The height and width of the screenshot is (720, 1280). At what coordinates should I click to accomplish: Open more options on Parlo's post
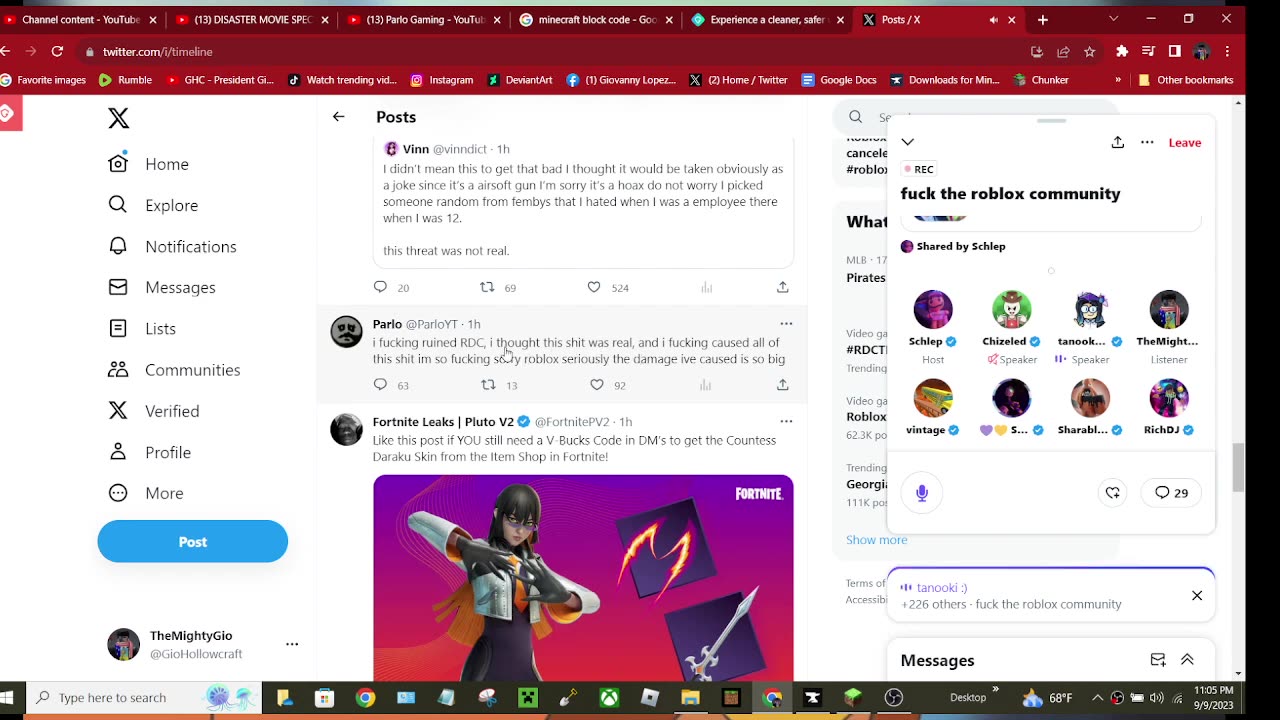[786, 324]
